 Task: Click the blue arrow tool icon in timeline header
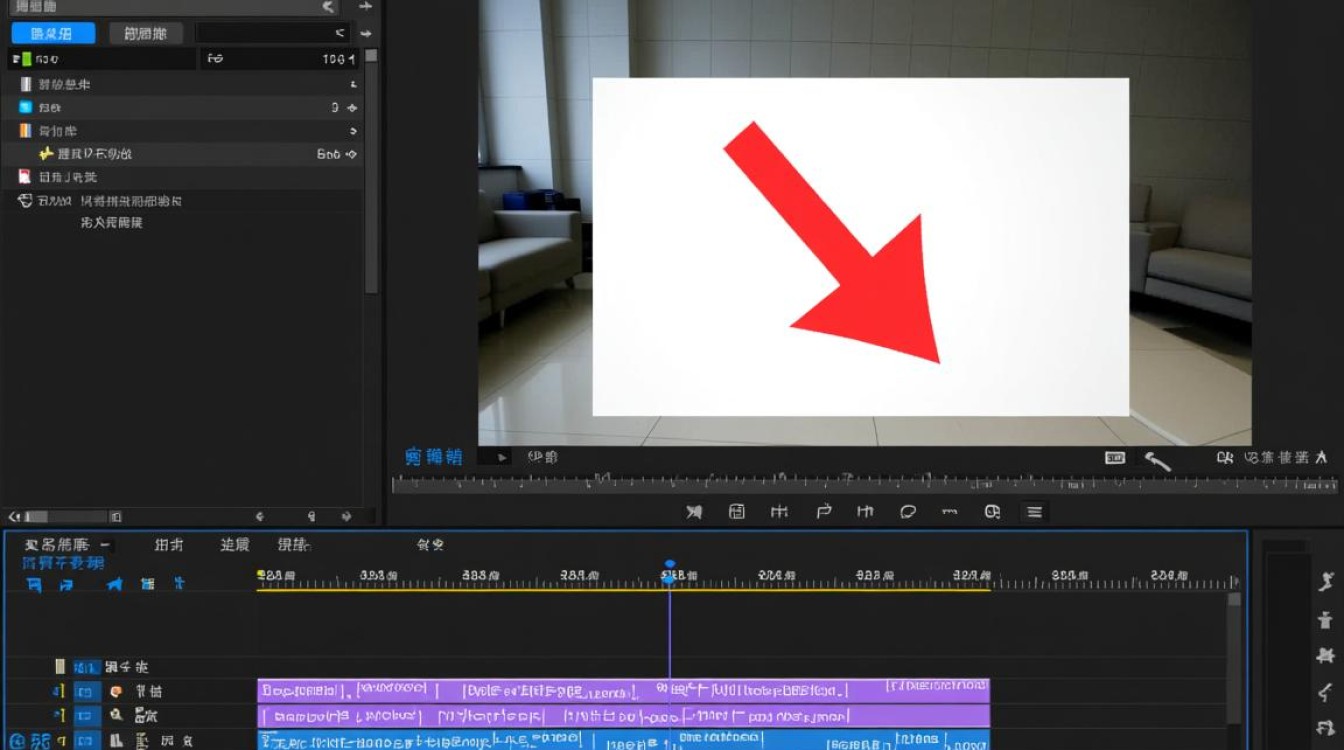[115, 584]
